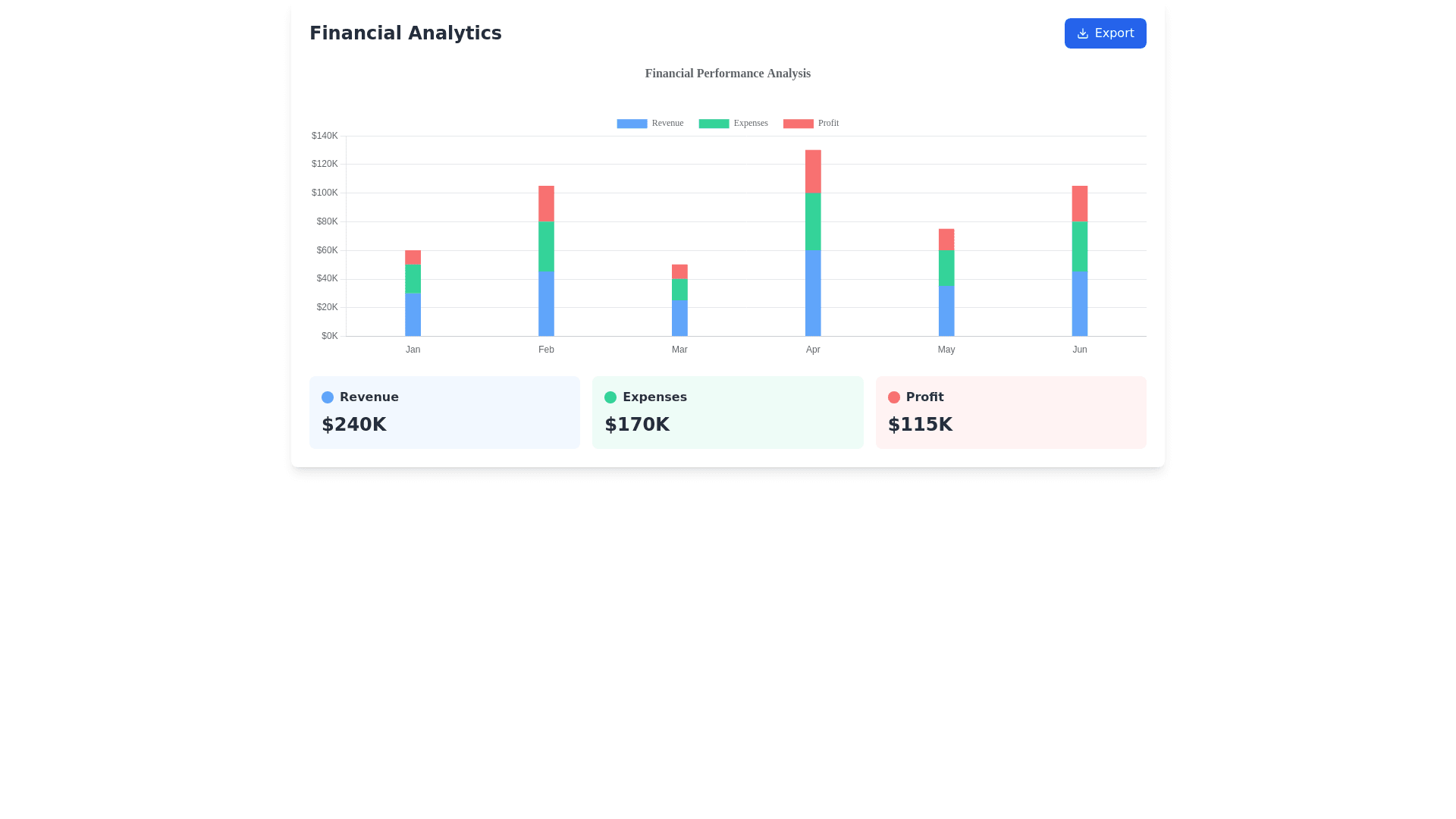This screenshot has width=1456, height=819.
Task: Select the Expenses summary card $170K
Action: click(x=727, y=413)
